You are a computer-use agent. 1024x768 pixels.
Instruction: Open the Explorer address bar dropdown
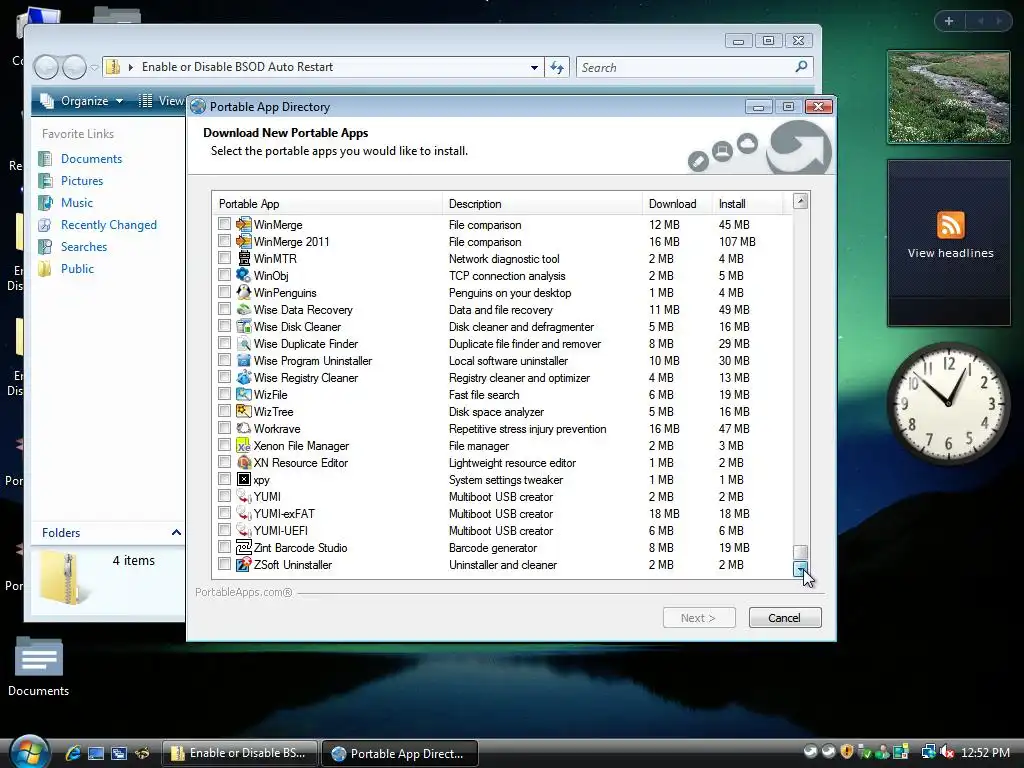click(x=534, y=67)
